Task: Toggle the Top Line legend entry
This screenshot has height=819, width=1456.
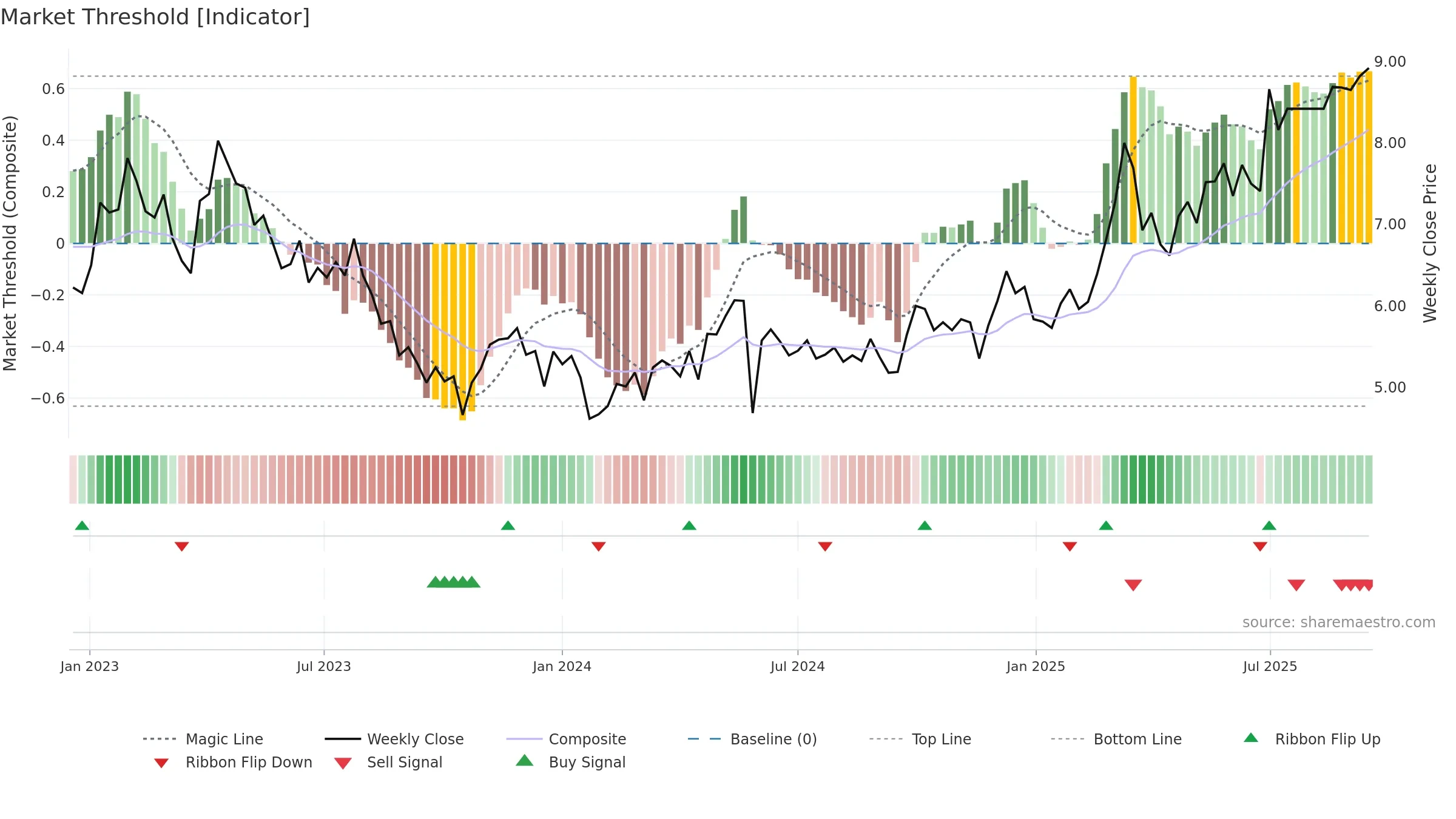Action: (x=920, y=739)
